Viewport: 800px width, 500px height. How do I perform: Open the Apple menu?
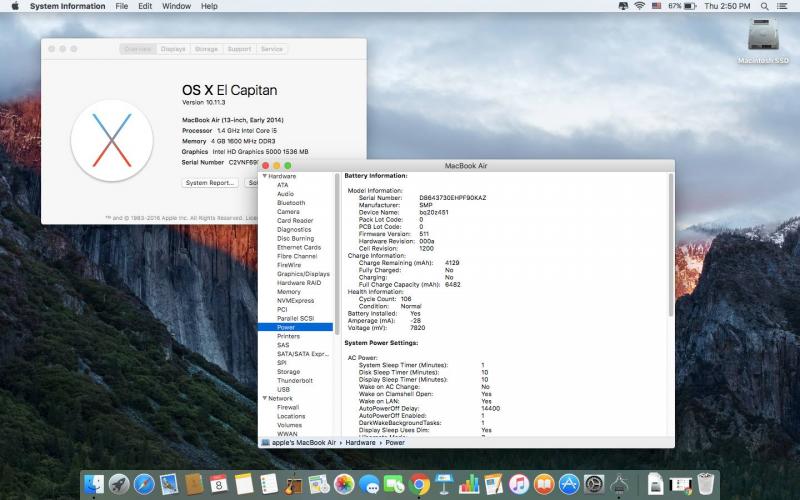click(15, 6)
